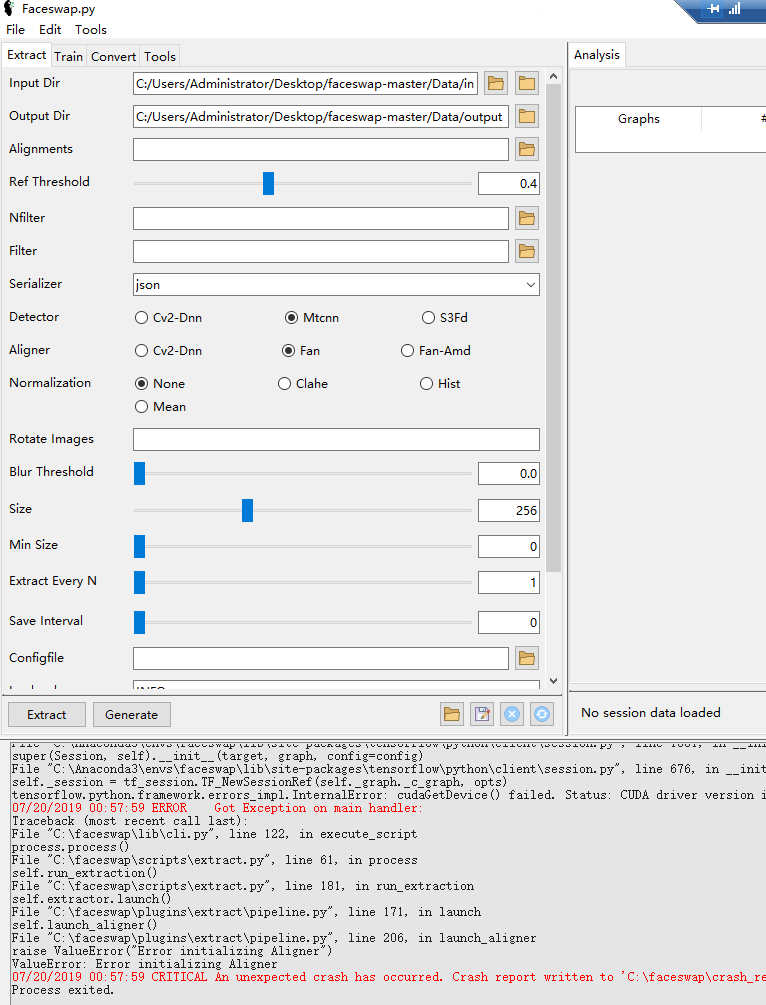Click the signal bars icon in the top-right overlay
This screenshot has height=1005, width=766.
[735, 9]
